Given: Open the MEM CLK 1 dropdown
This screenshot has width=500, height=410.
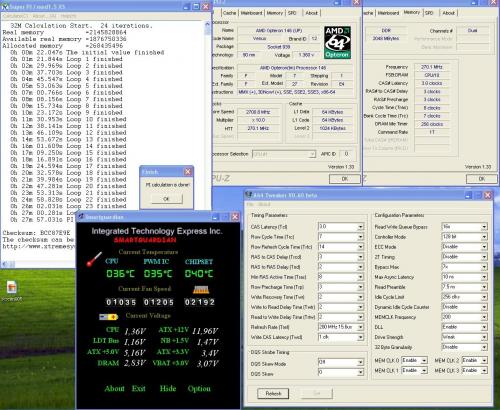Looking at the screenshot, I should click(424, 371).
